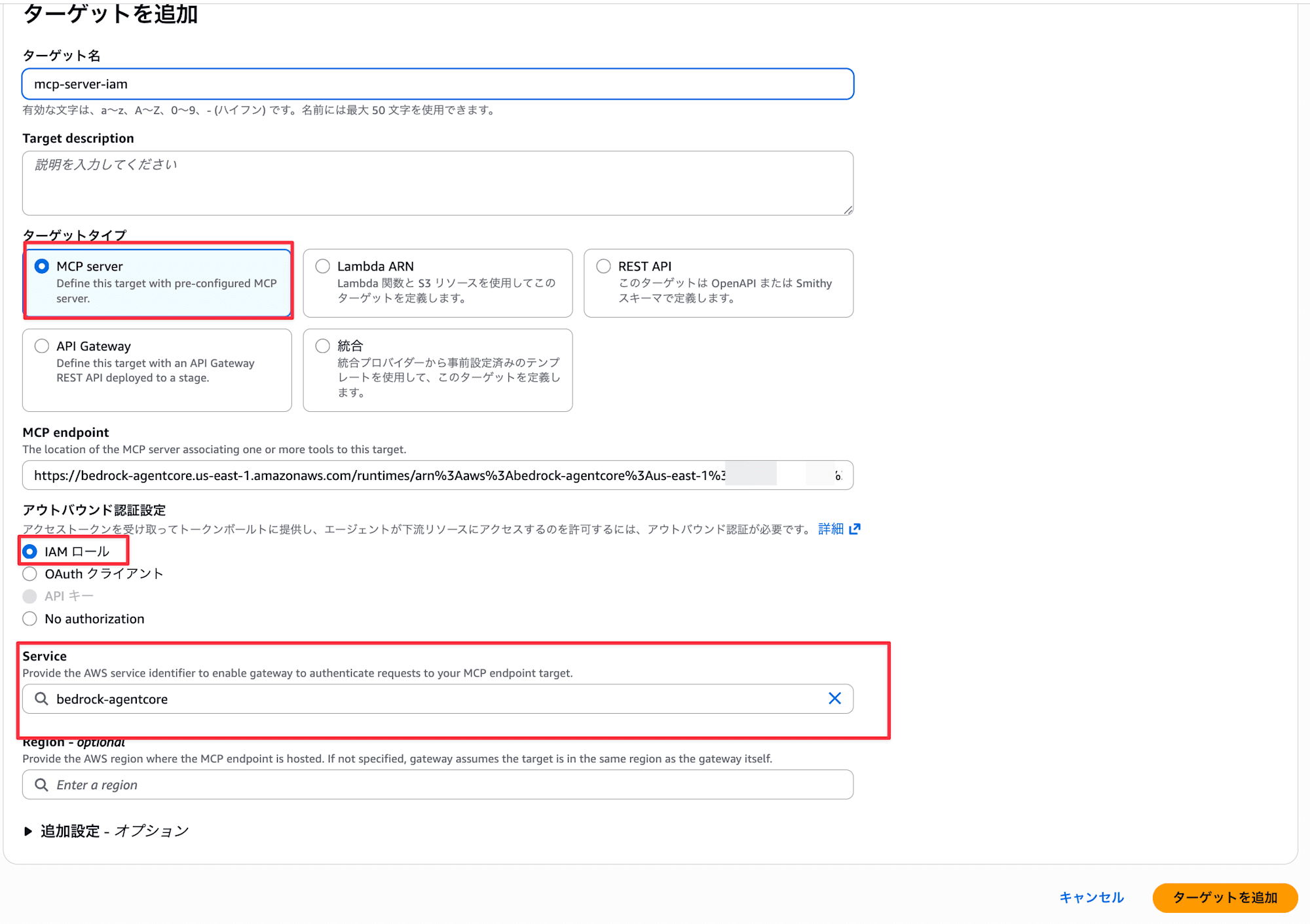The width and height of the screenshot is (1310, 924).
Task: Select OAuth クライアント authentication option
Action: (x=30, y=574)
